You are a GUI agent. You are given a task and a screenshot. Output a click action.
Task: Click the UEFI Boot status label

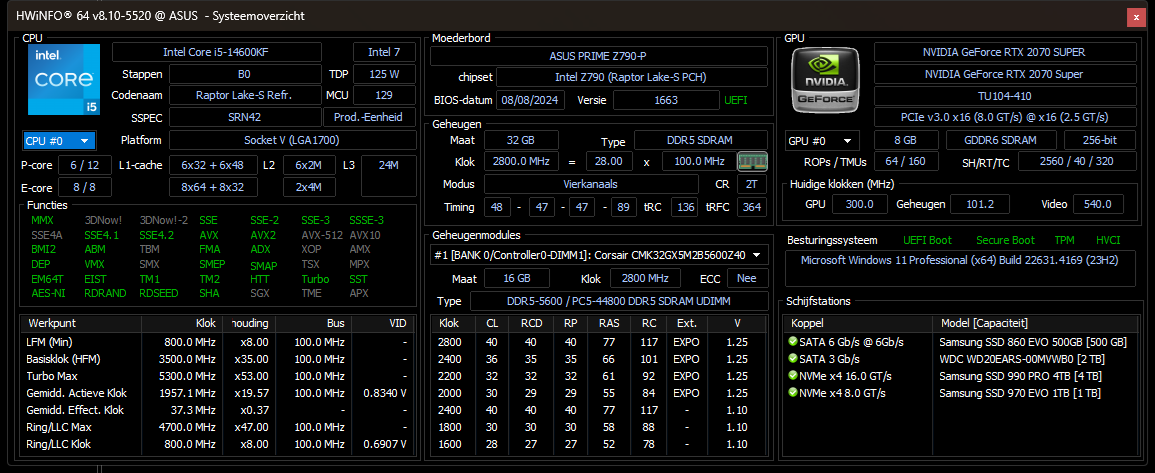[x=927, y=240]
